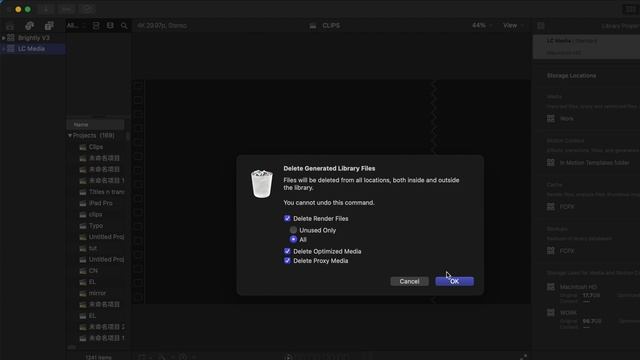640x360 pixels.
Task: Click the Work media storage location text
Action: [567, 118]
